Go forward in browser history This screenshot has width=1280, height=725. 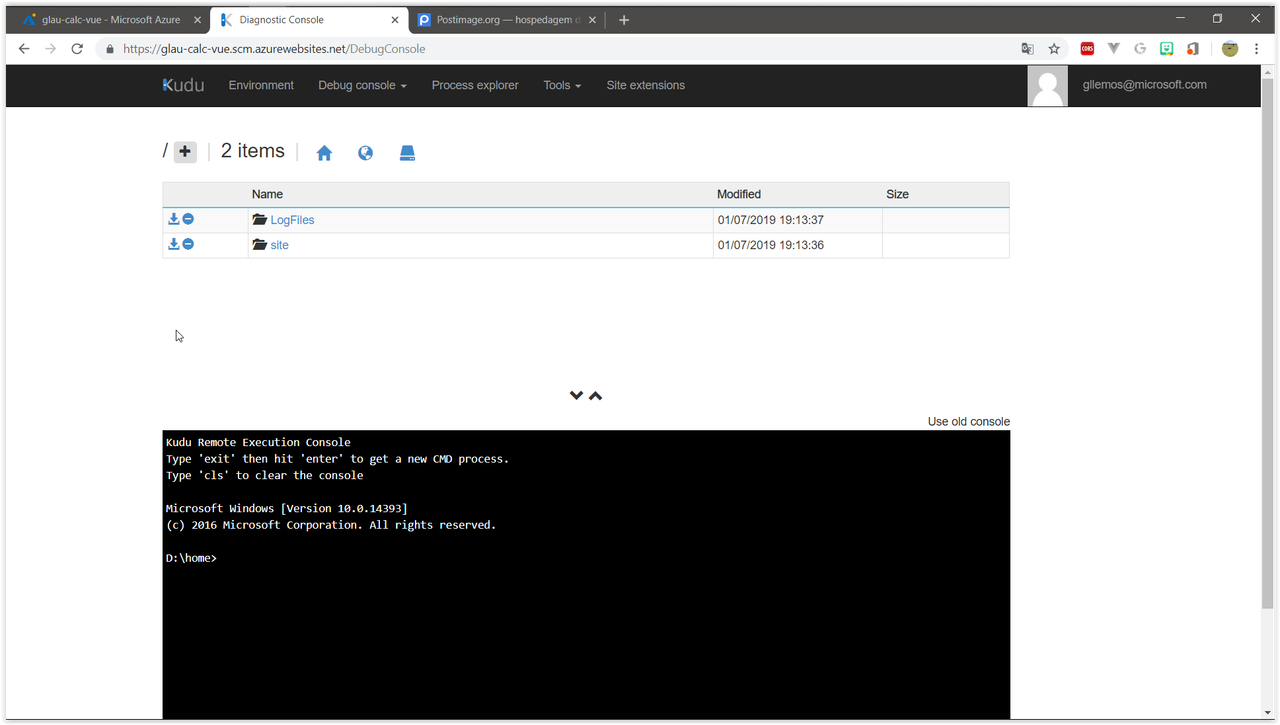pyautogui.click(x=50, y=49)
